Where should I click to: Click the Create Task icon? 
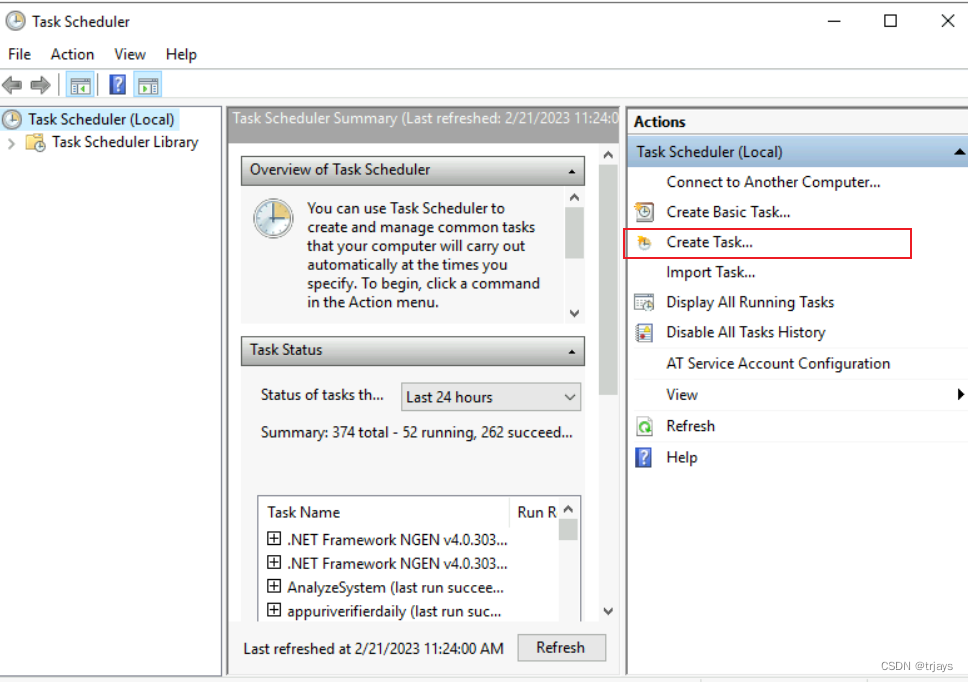coord(644,243)
